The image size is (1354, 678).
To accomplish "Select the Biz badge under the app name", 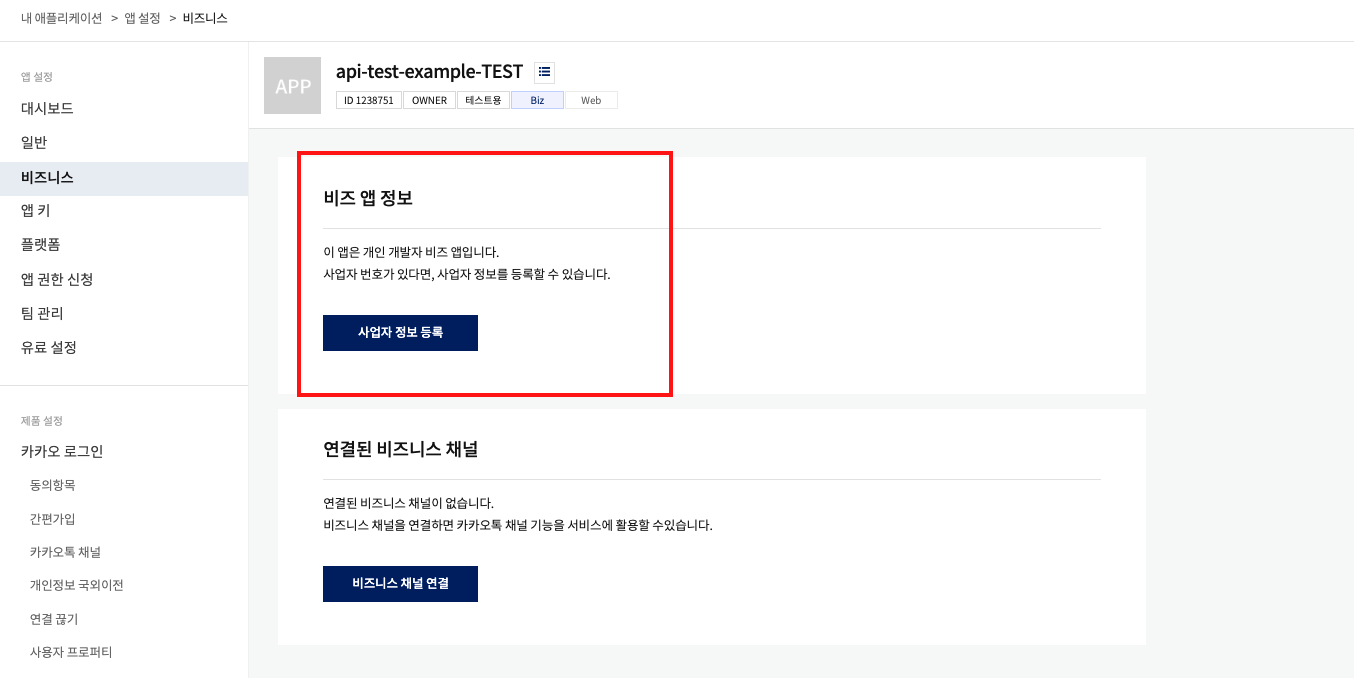I will pyautogui.click(x=537, y=99).
